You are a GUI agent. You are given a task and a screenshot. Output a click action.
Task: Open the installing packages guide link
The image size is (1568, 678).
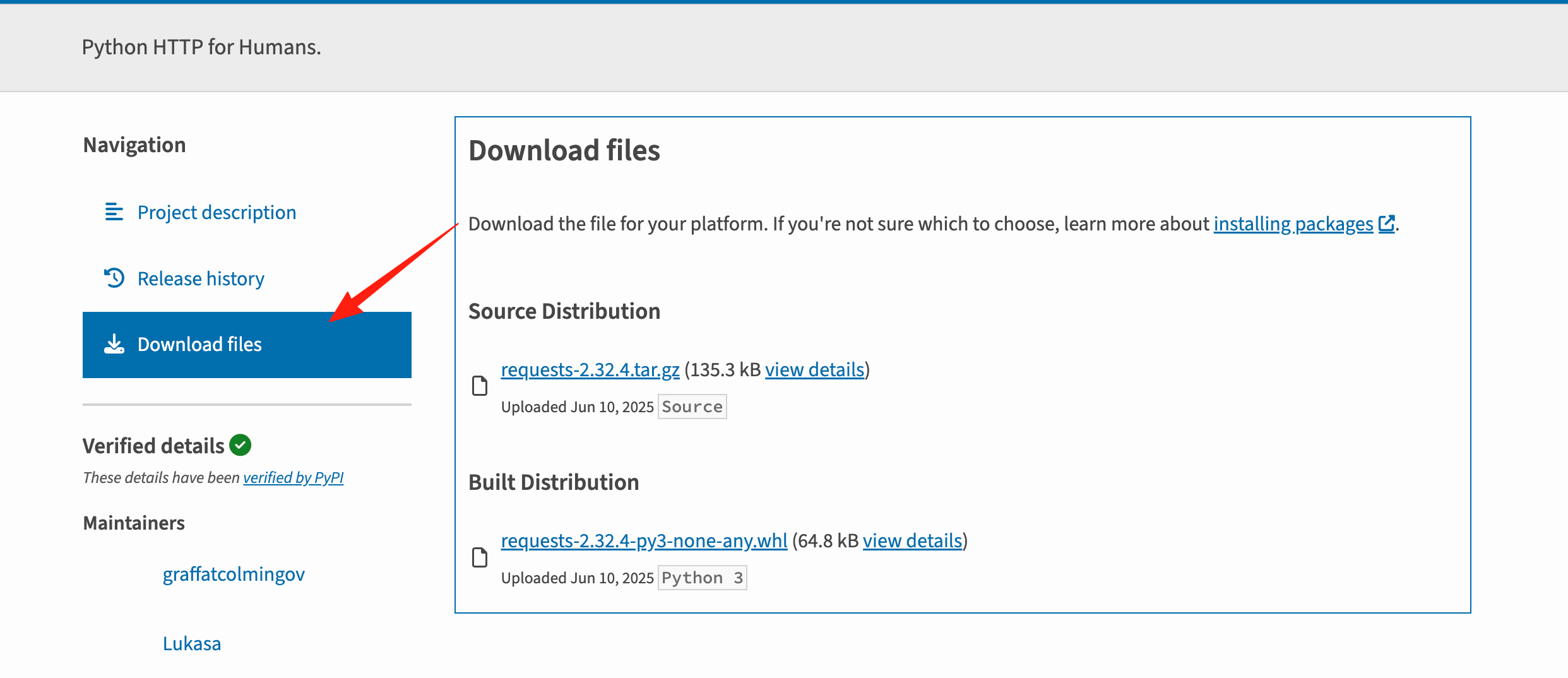(x=1293, y=224)
